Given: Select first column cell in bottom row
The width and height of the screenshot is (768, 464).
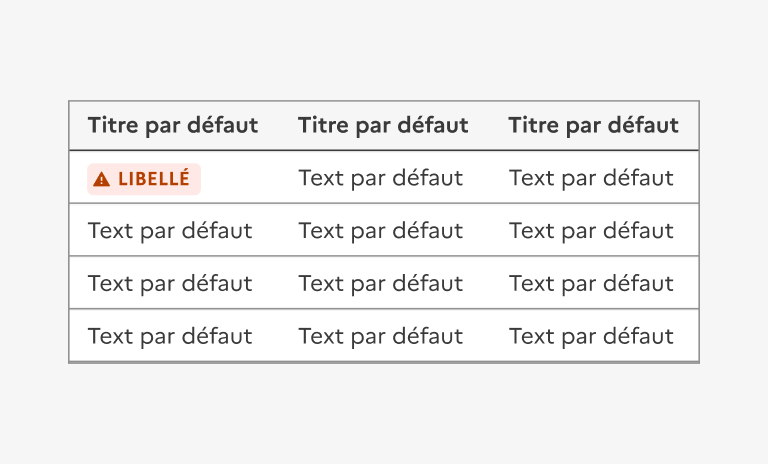Looking at the screenshot, I should (x=170, y=337).
